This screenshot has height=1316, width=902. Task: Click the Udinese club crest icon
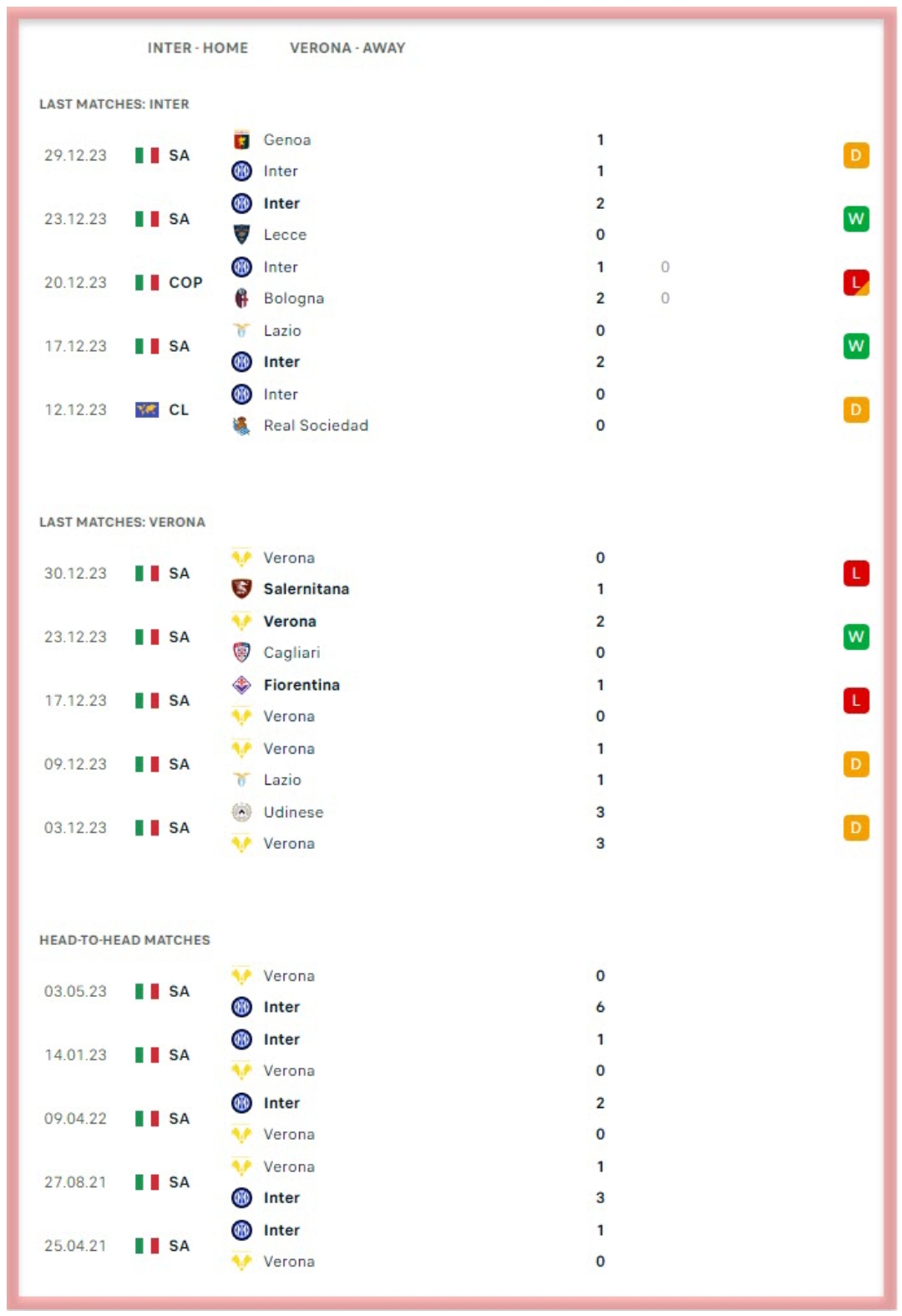point(241,812)
